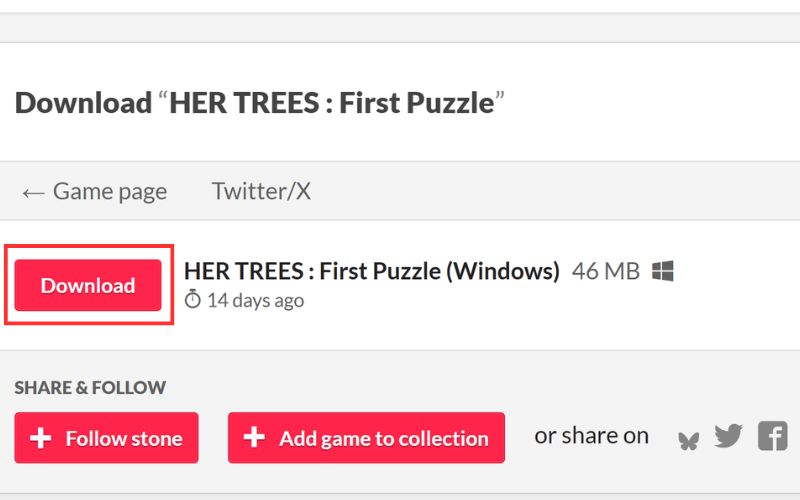800x500 pixels.
Task: Click plus icon on Add game to collection
Action: (x=254, y=437)
